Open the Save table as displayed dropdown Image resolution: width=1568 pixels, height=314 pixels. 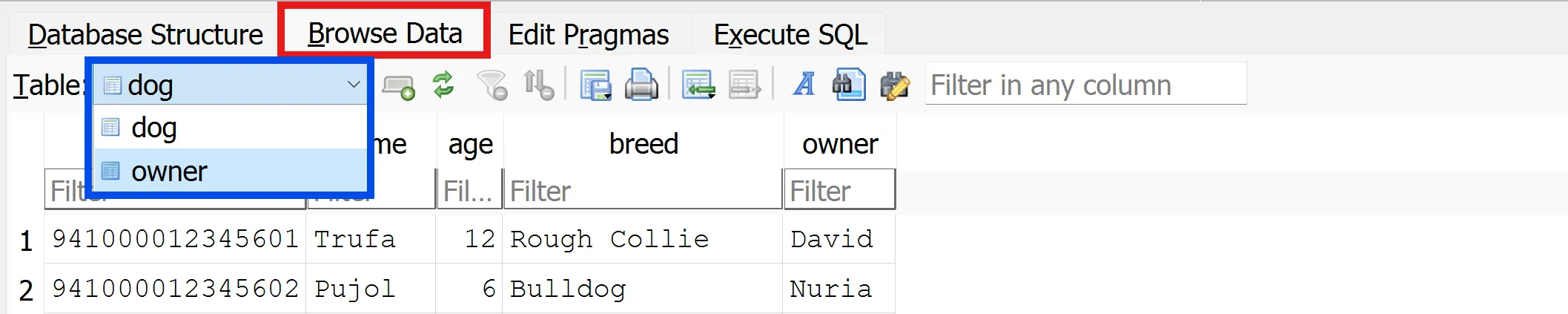[595, 85]
